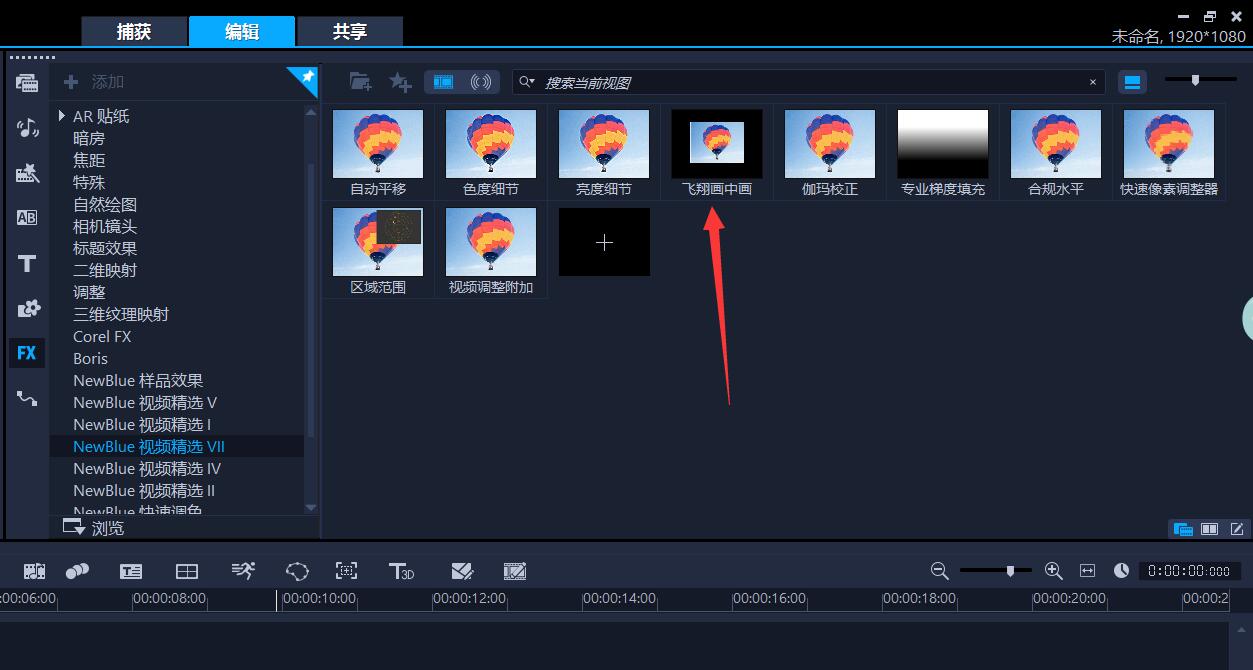
Task: Open the search options dropdown arrow
Action: pos(527,82)
